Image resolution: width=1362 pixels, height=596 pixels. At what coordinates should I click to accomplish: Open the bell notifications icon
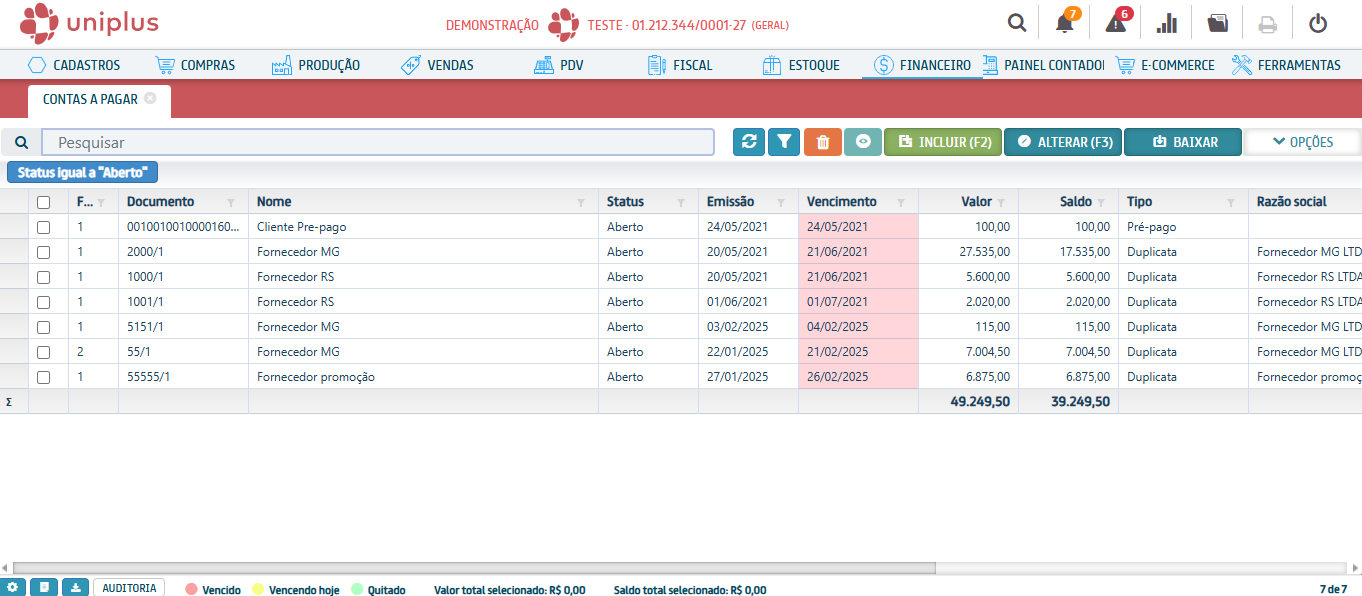(x=1065, y=23)
